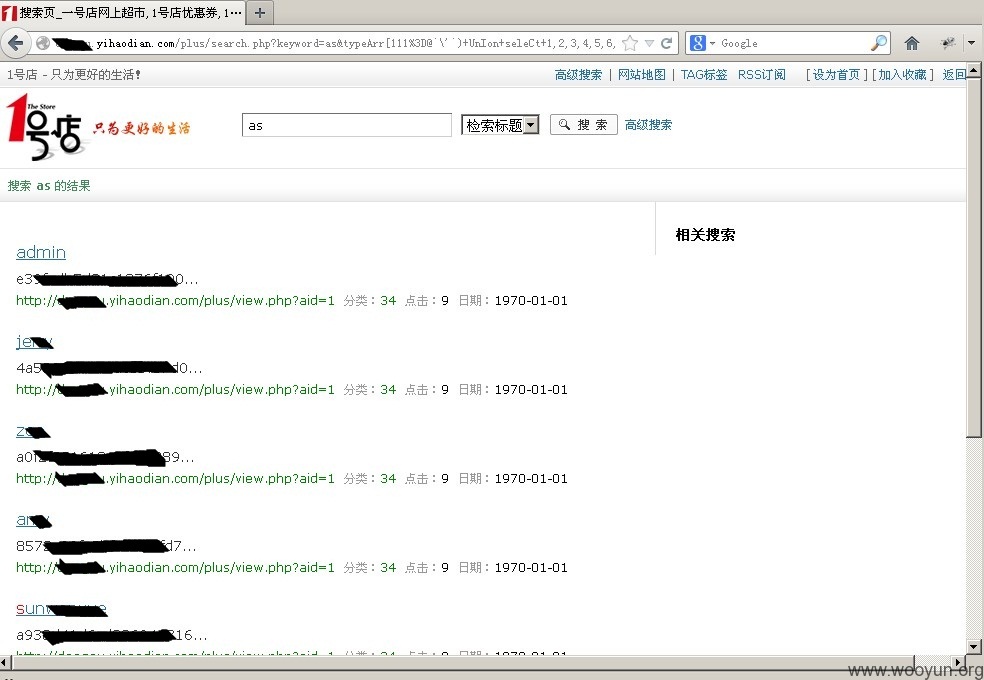Click 设为首页 link
The image size is (984, 680).
[836, 75]
